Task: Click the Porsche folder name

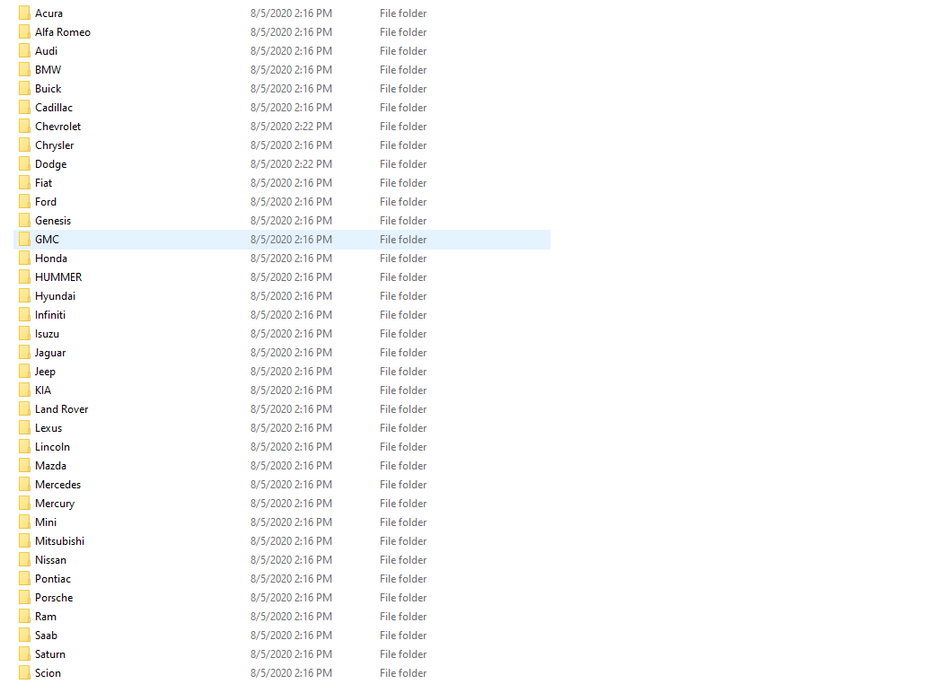Action: point(54,597)
